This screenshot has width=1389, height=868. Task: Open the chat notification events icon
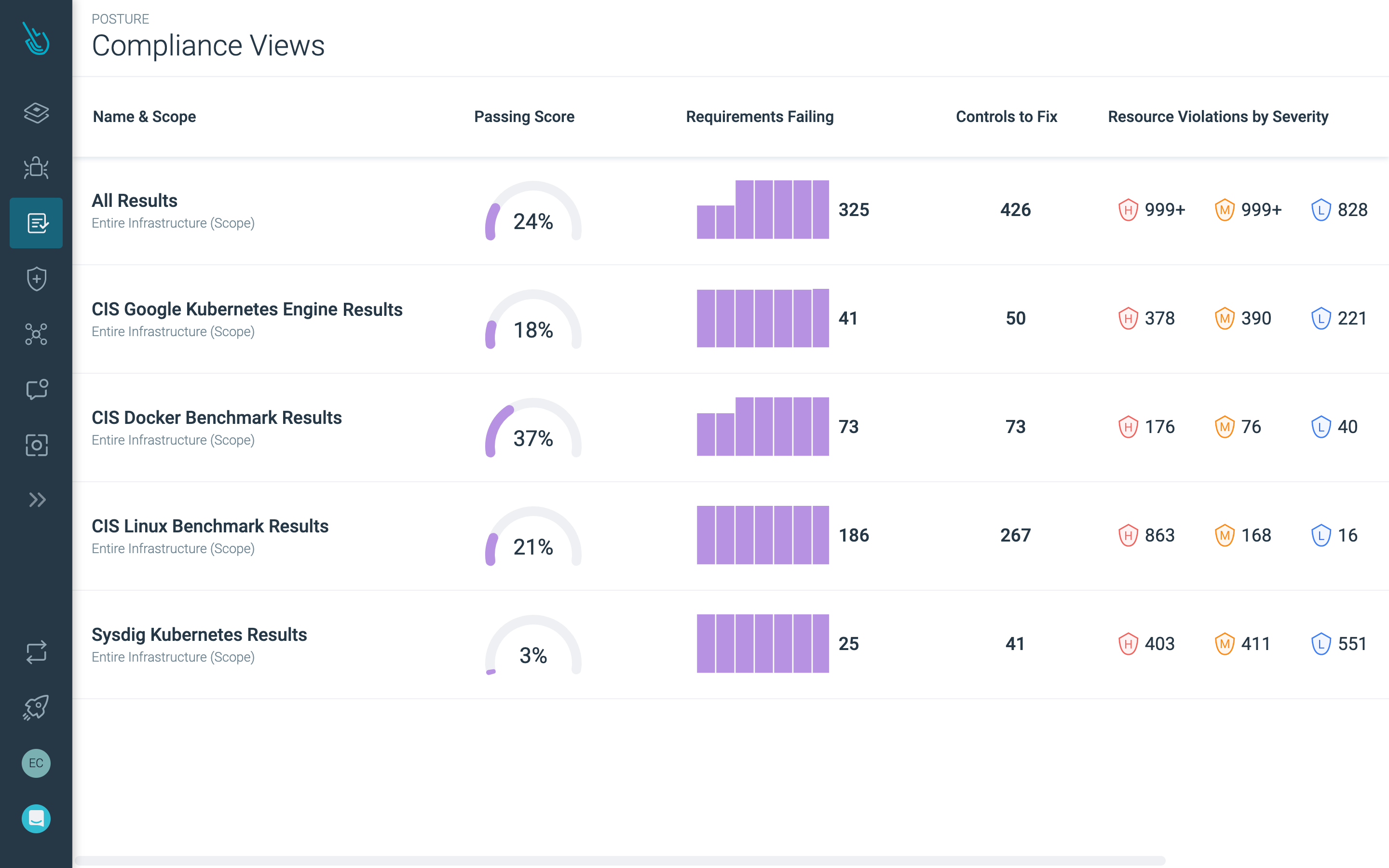pyautogui.click(x=36, y=389)
